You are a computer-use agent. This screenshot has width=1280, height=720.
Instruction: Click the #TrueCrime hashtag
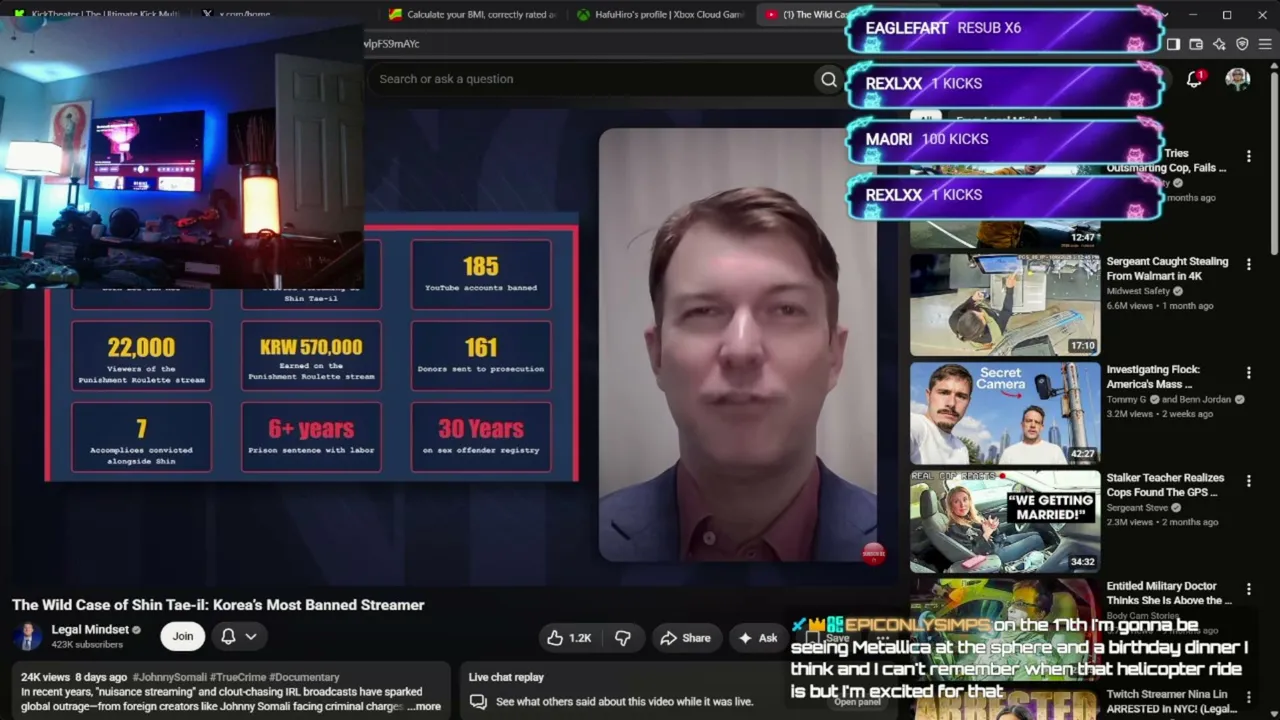238,677
